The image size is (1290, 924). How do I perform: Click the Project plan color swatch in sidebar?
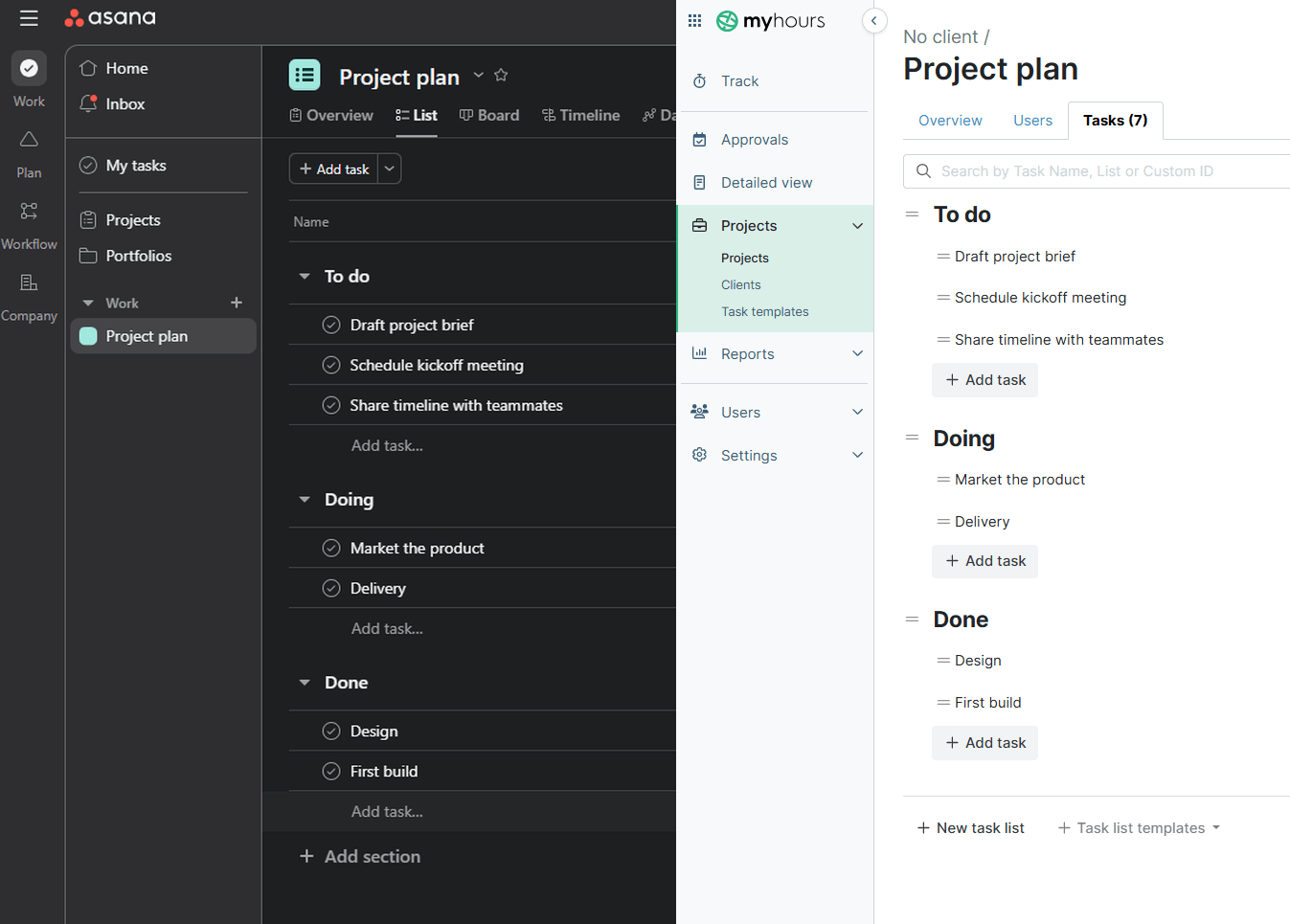point(89,336)
